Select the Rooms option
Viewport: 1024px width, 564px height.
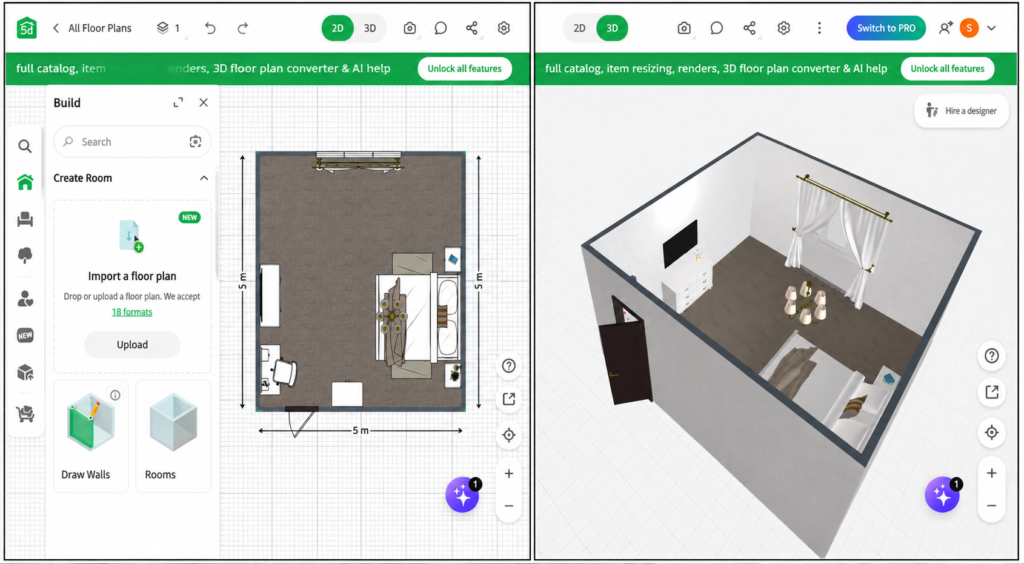173,437
